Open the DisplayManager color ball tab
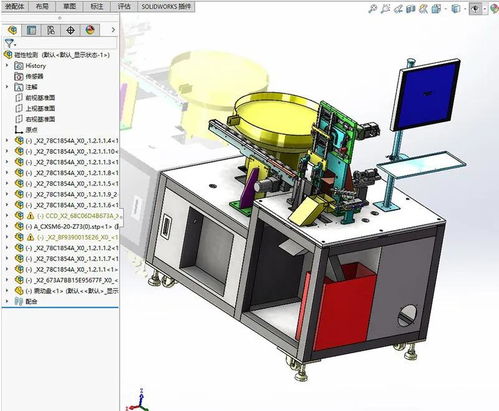 (90, 30)
